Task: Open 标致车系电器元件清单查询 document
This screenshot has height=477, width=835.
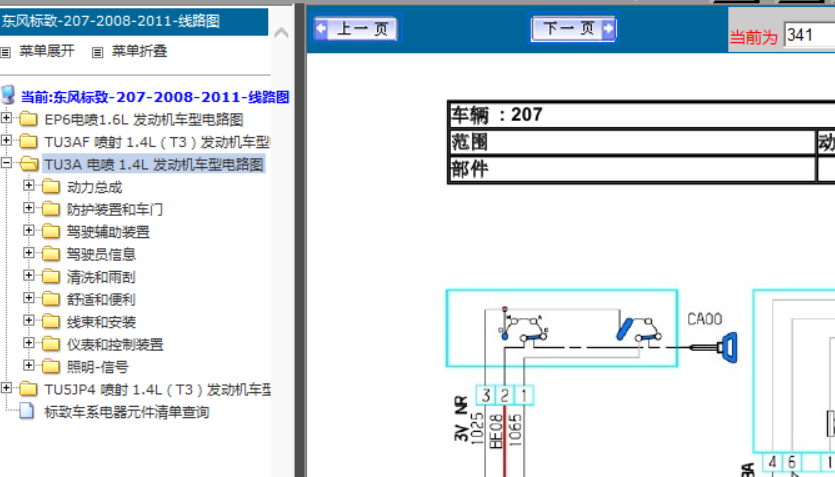Action: click(127, 412)
